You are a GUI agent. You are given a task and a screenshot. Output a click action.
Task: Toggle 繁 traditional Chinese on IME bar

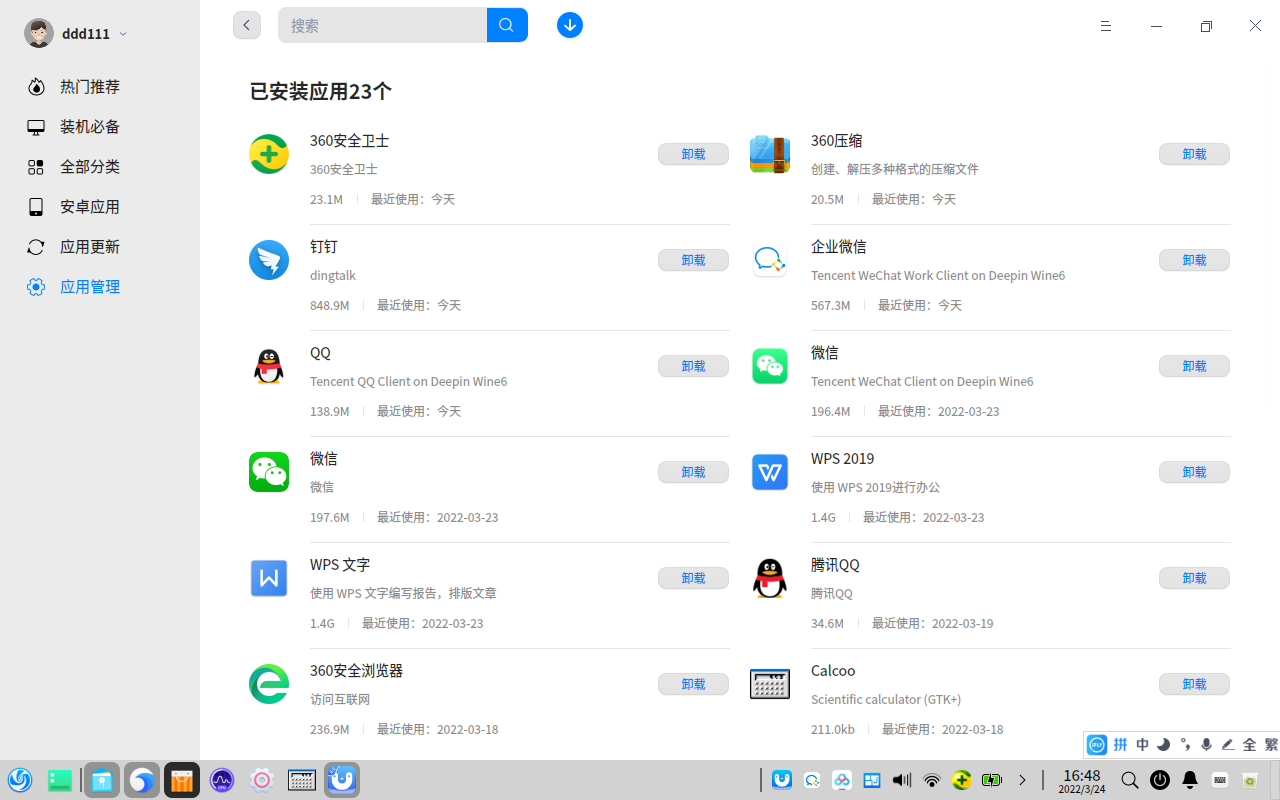click(x=1271, y=745)
